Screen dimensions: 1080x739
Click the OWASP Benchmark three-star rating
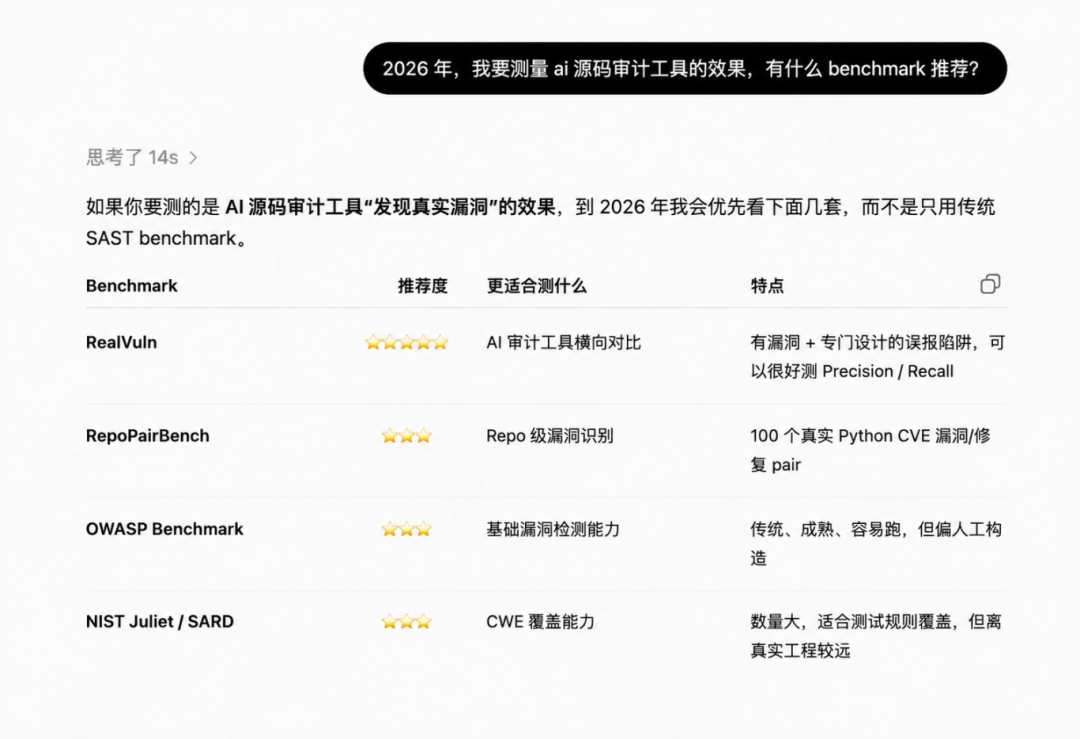[x=406, y=529]
